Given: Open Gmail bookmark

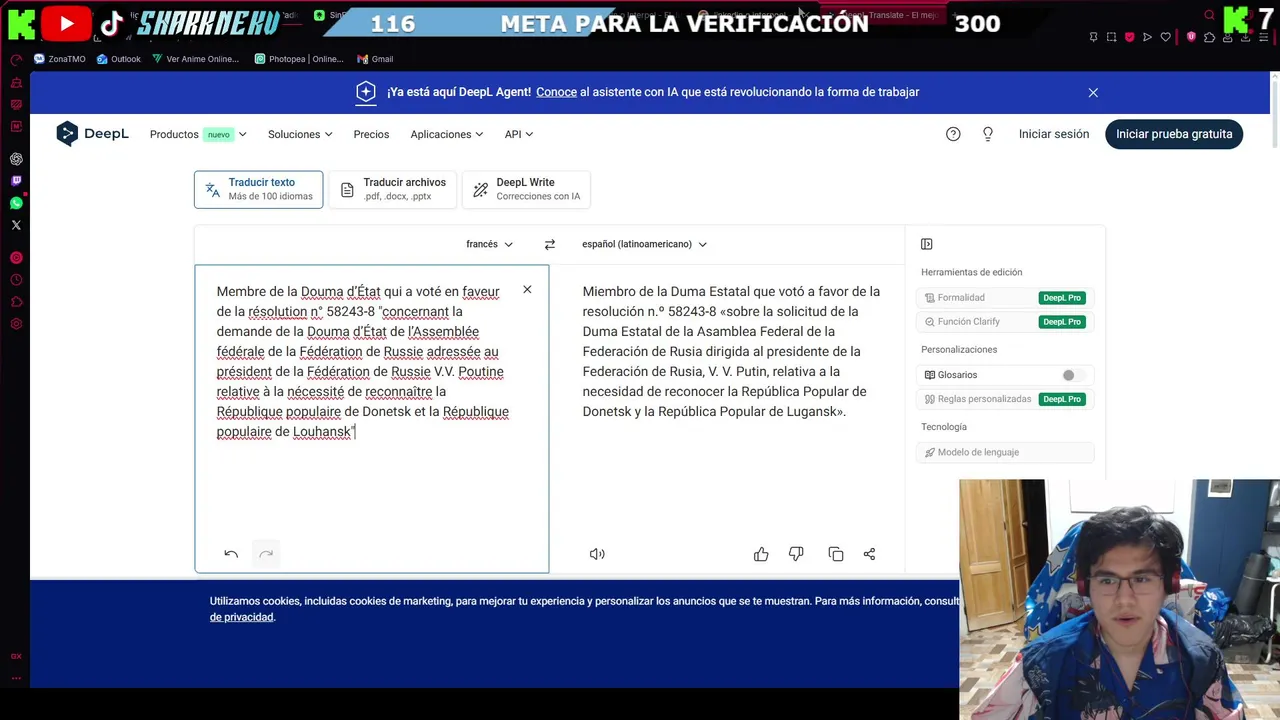Looking at the screenshot, I should click(375, 59).
